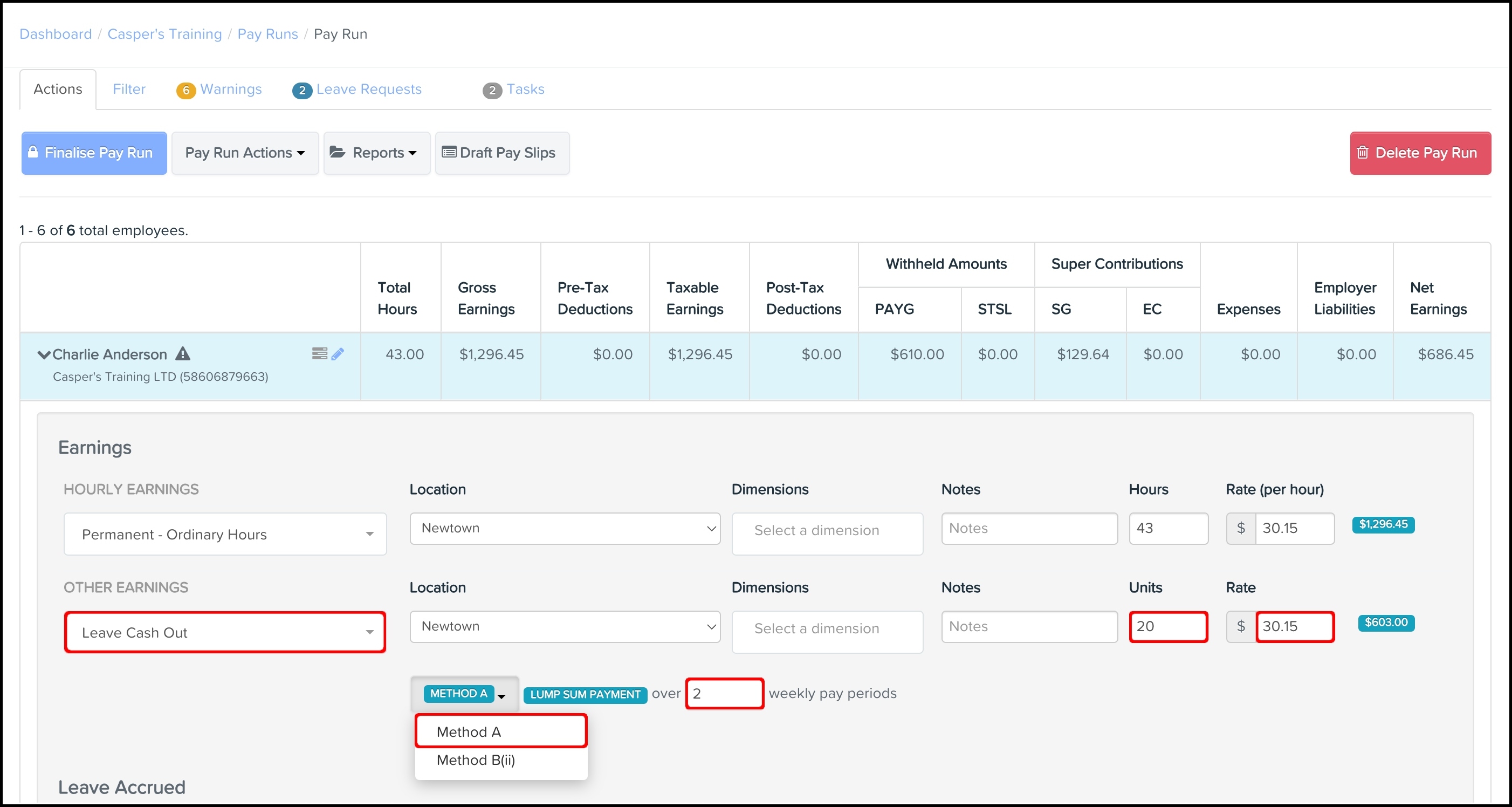Click the $603.00 total badge
Viewport: 1512px width, 807px height.
[x=1385, y=622]
